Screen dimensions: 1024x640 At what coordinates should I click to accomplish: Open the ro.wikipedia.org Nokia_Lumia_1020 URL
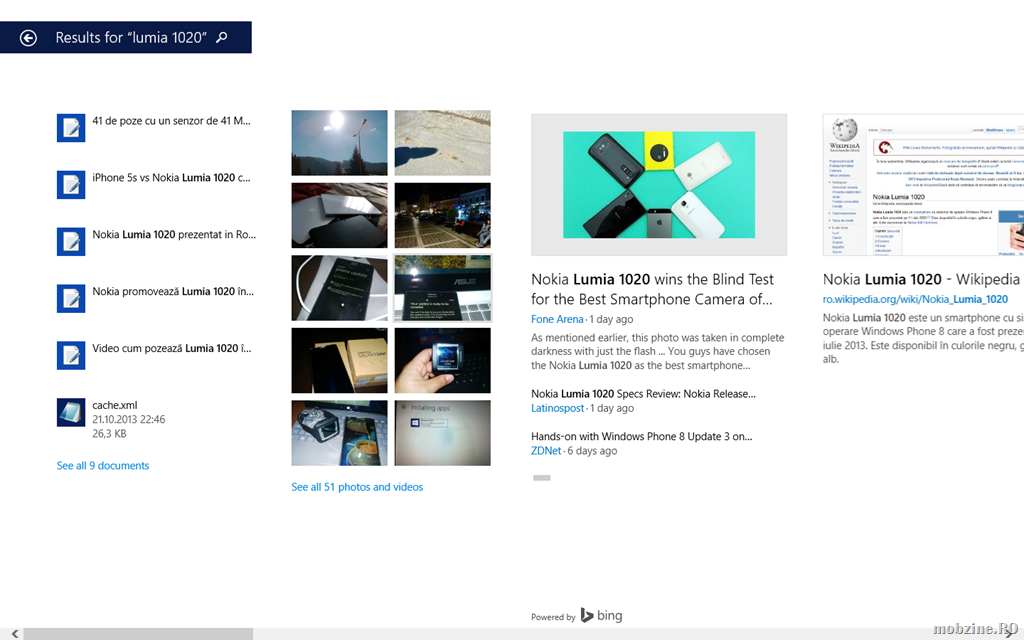[915, 299]
